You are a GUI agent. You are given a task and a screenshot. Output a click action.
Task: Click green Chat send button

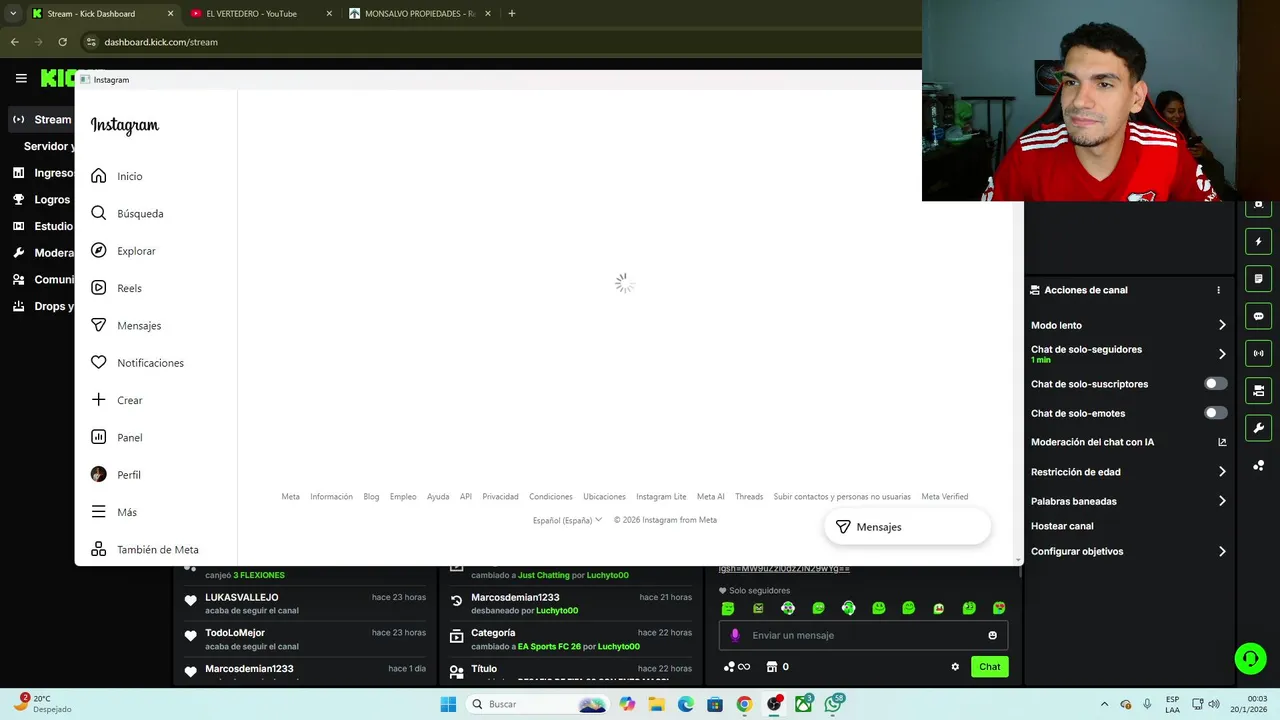989,667
